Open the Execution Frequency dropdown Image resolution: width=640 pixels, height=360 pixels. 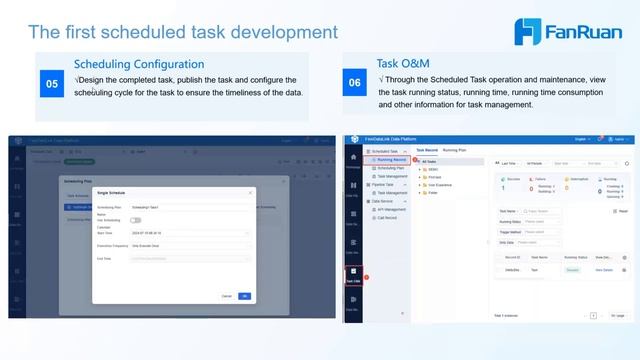[x=190, y=246]
